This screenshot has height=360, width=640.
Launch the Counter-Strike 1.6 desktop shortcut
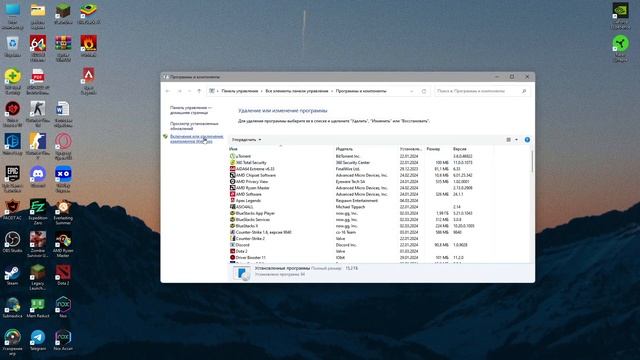[38, 114]
